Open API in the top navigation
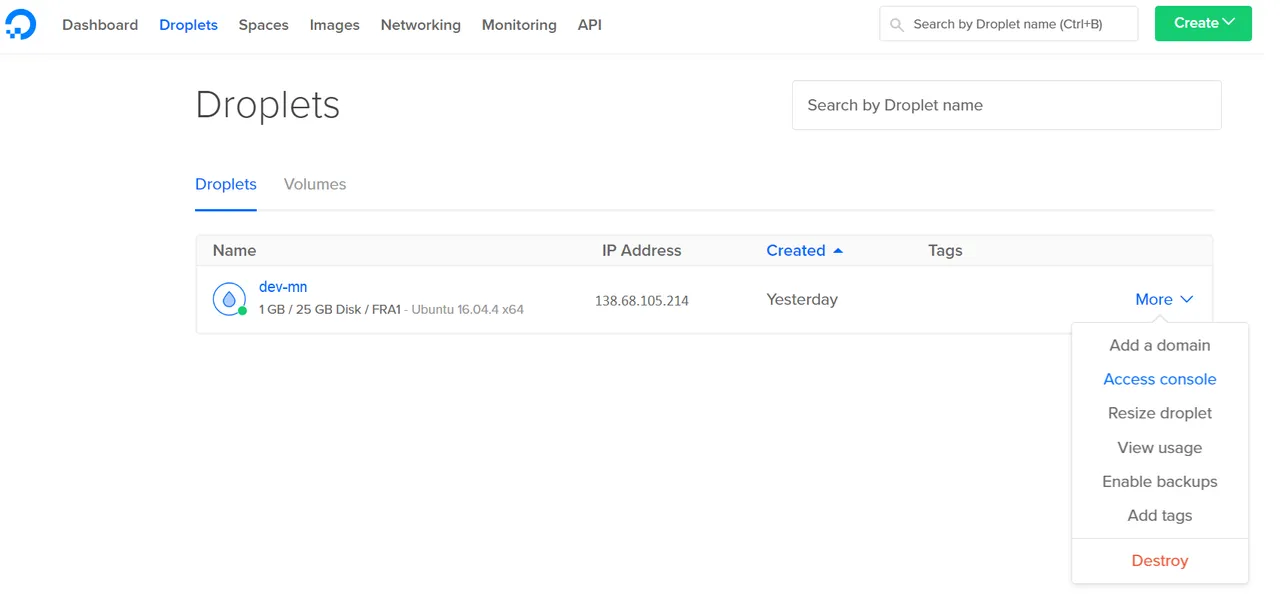The image size is (1280, 608). pyautogui.click(x=590, y=25)
